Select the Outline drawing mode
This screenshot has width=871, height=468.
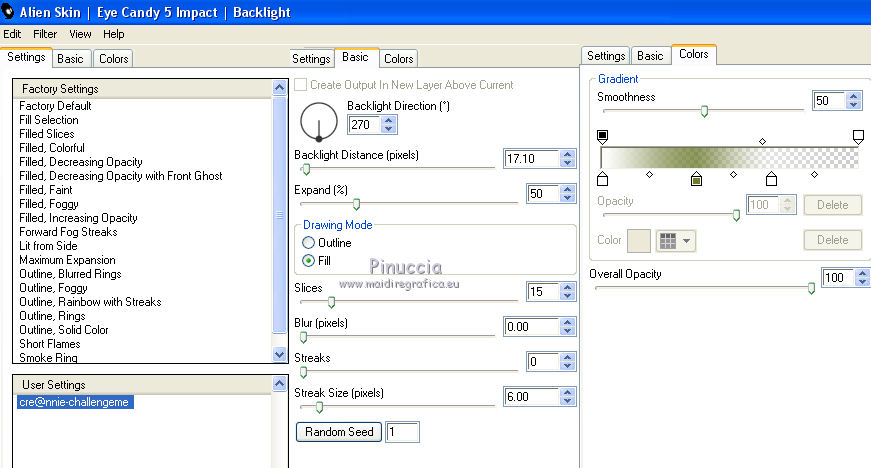[x=308, y=243]
